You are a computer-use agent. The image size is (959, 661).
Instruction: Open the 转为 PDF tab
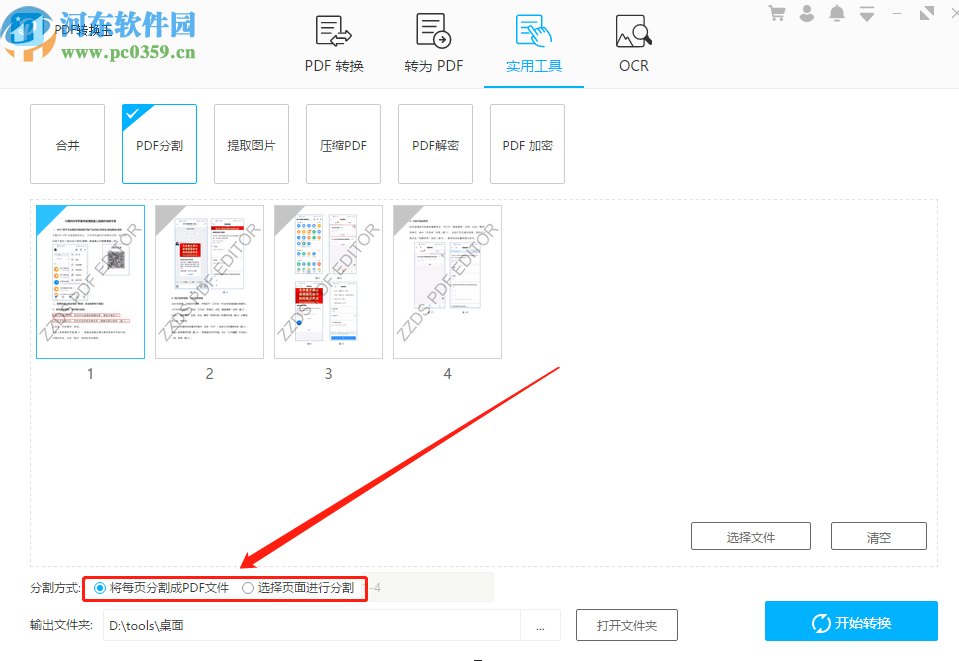[434, 44]
